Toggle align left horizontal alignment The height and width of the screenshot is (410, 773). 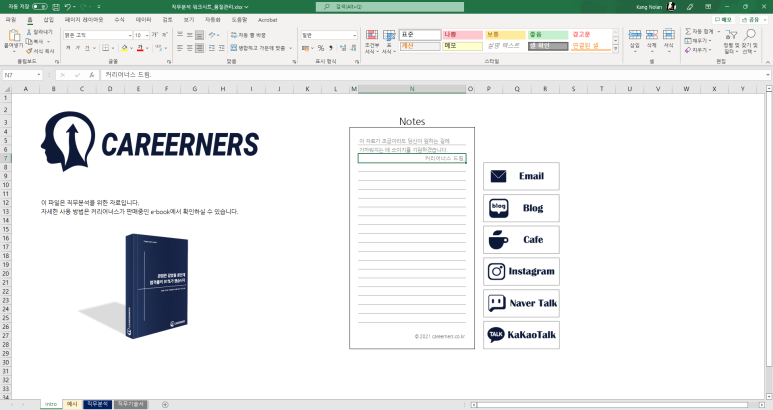coord(180,48)
